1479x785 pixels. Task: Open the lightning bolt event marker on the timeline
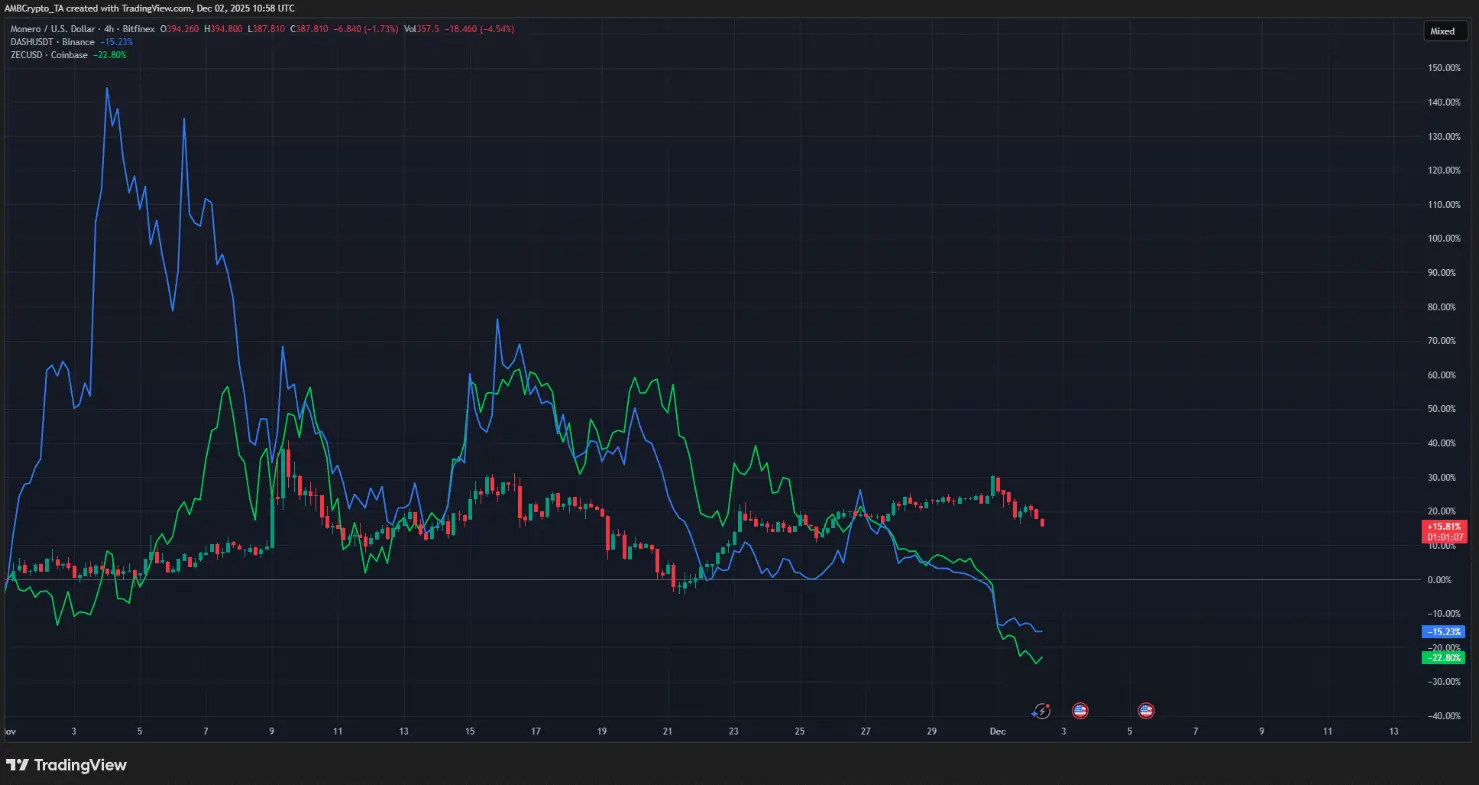pyautogui.click(x=1042, y=709)
